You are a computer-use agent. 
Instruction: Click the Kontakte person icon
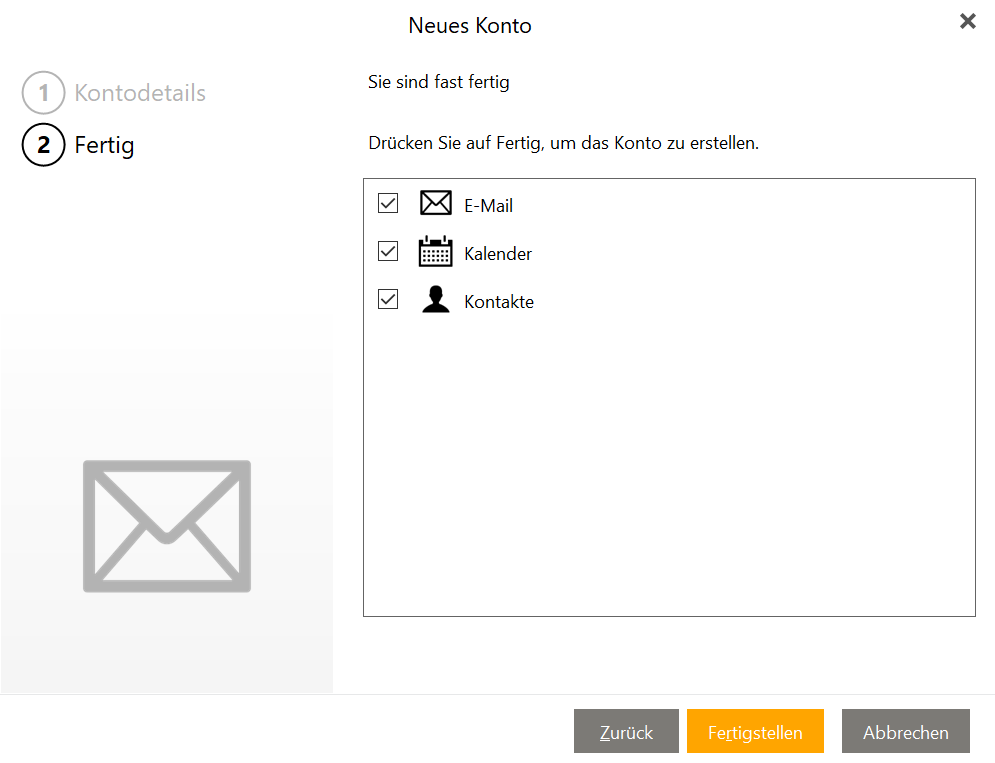435,299
